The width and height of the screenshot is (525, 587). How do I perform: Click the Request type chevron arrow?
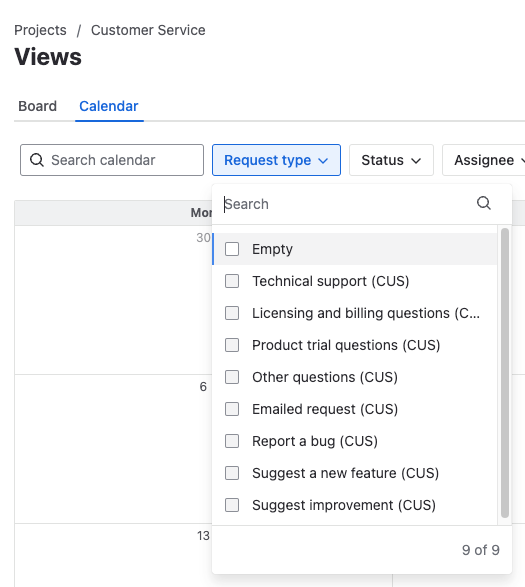[323, 161]
